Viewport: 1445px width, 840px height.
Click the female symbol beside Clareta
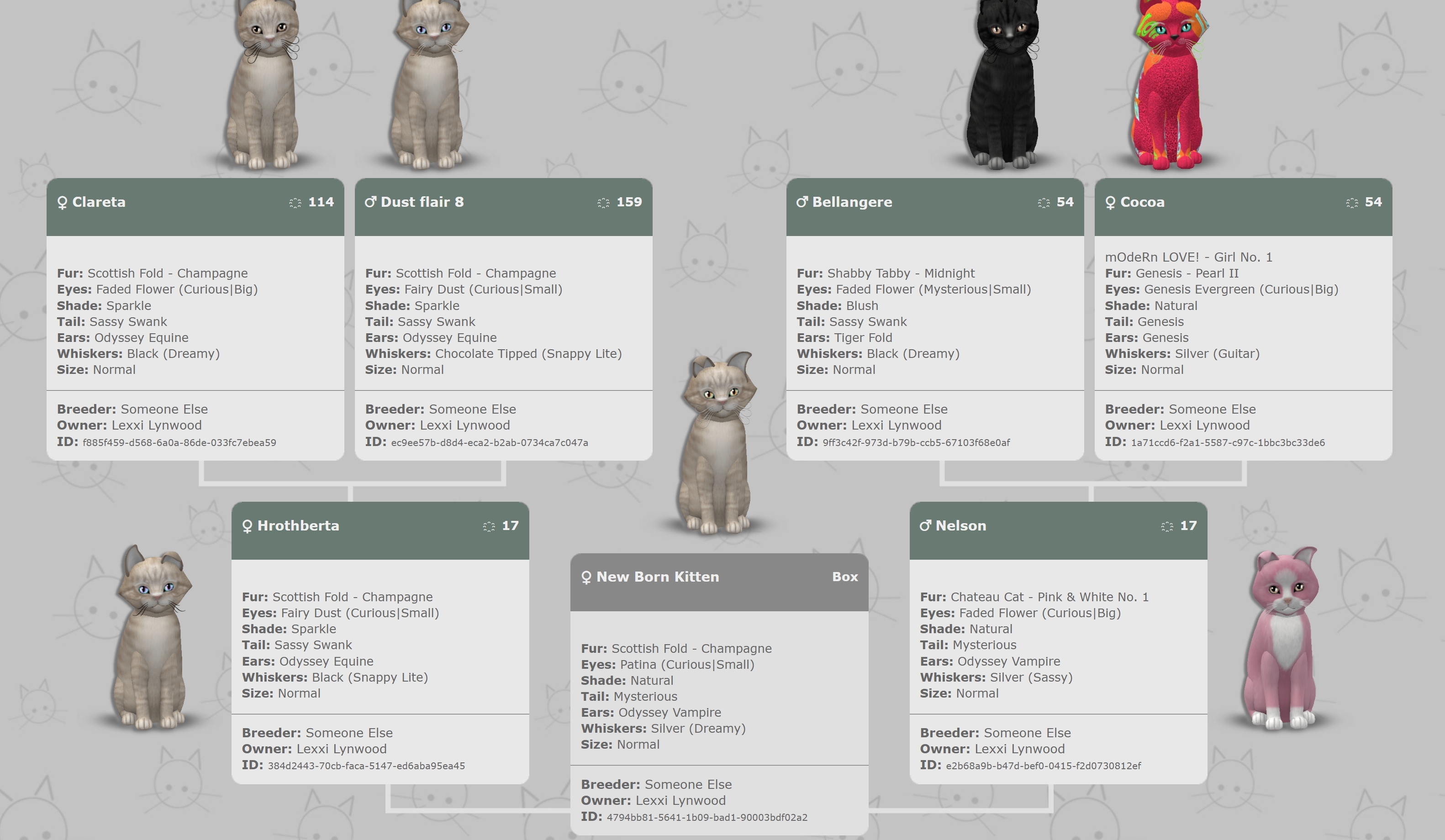63,203
